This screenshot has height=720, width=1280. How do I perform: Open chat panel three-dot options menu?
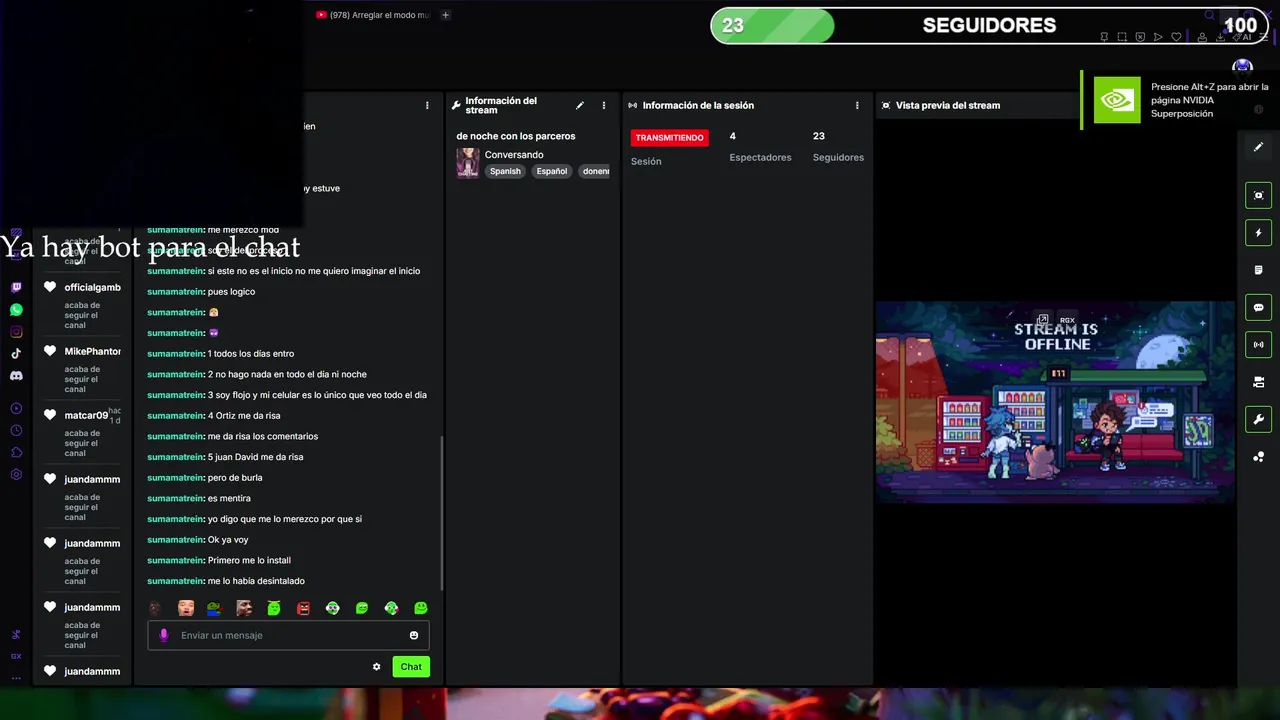click(427, 105)
